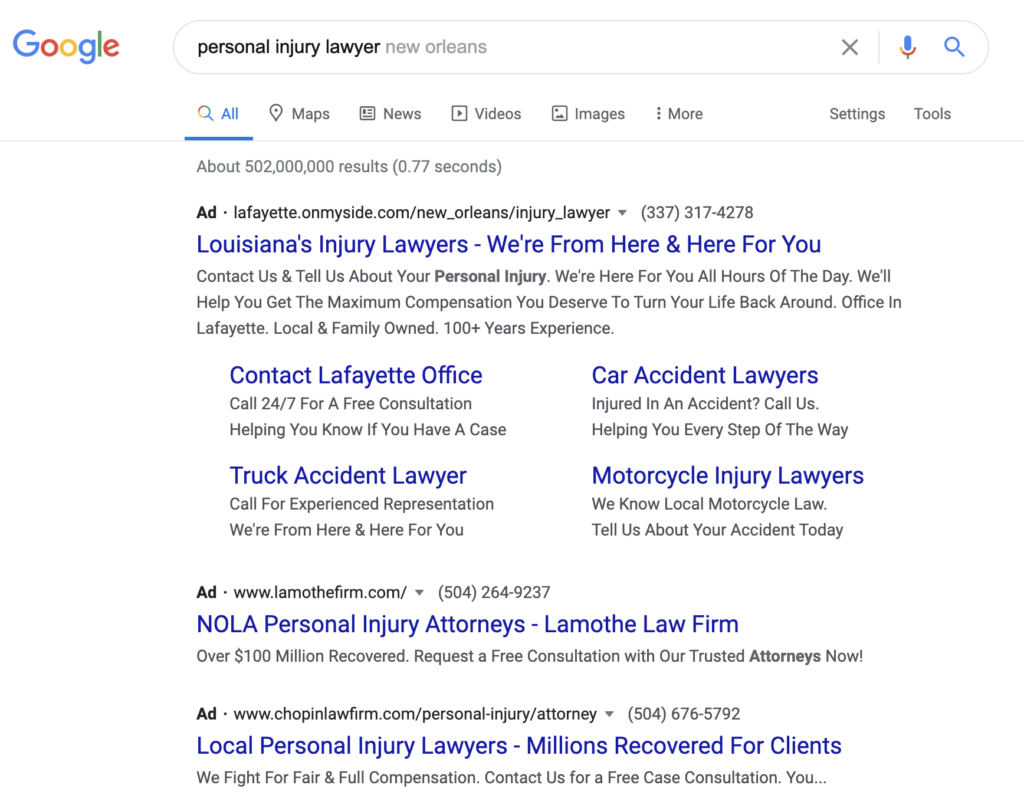Expand dropdown arrow beside www.lamothefirm.com URL
The height and width of the screenshot is (808, 1024).
419,593
